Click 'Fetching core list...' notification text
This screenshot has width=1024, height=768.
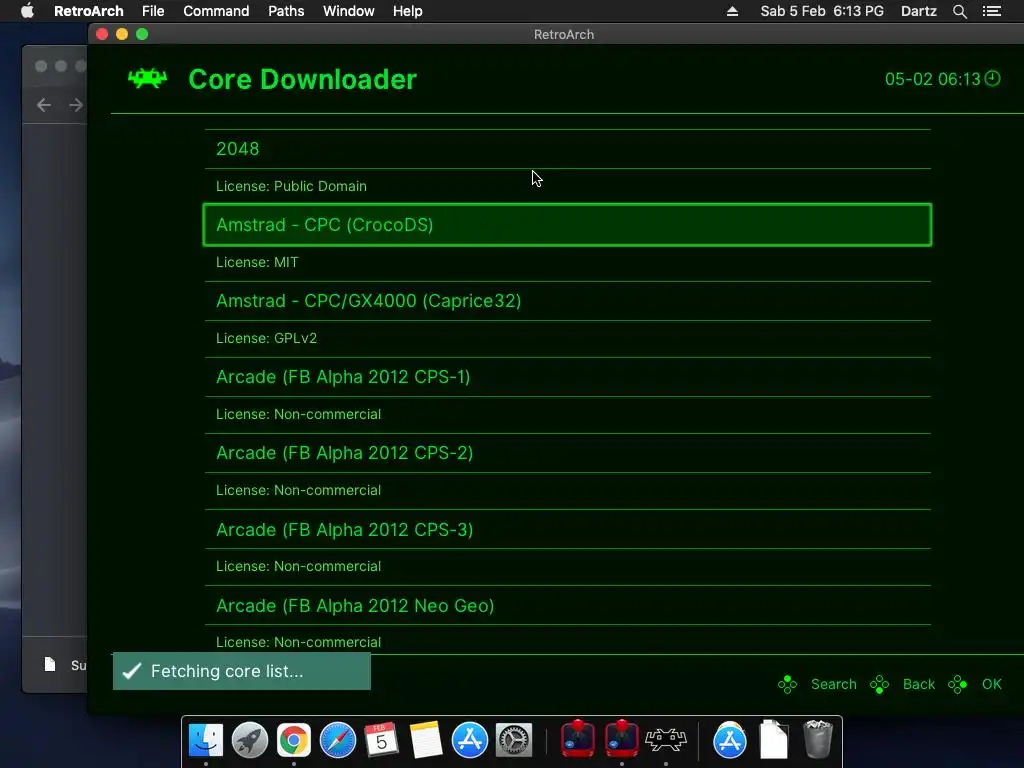click(x=227, y=671)
